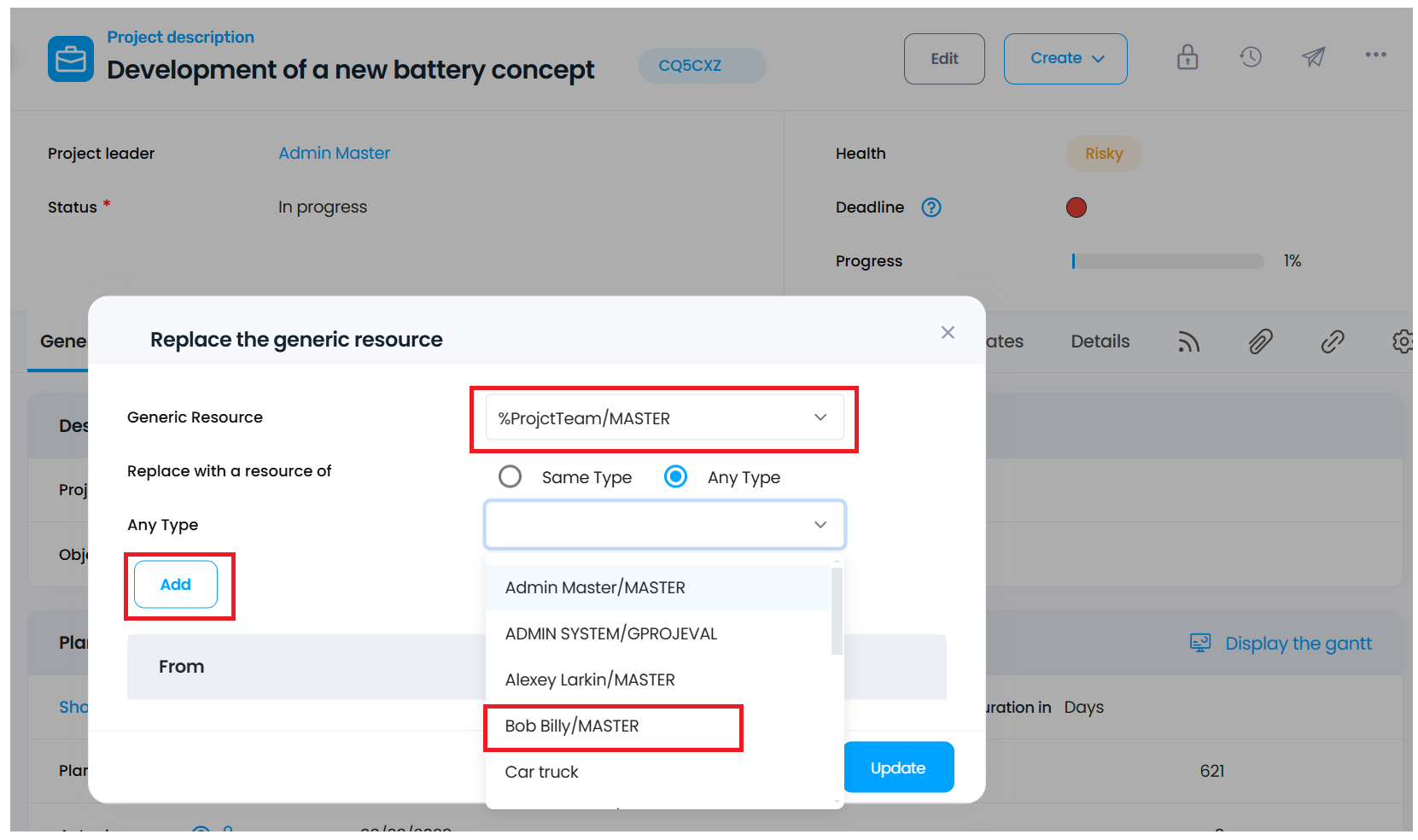This screenshot has height=840, width=1418.
Task: Open the Create dropdown button
Action: point(1065,59)
